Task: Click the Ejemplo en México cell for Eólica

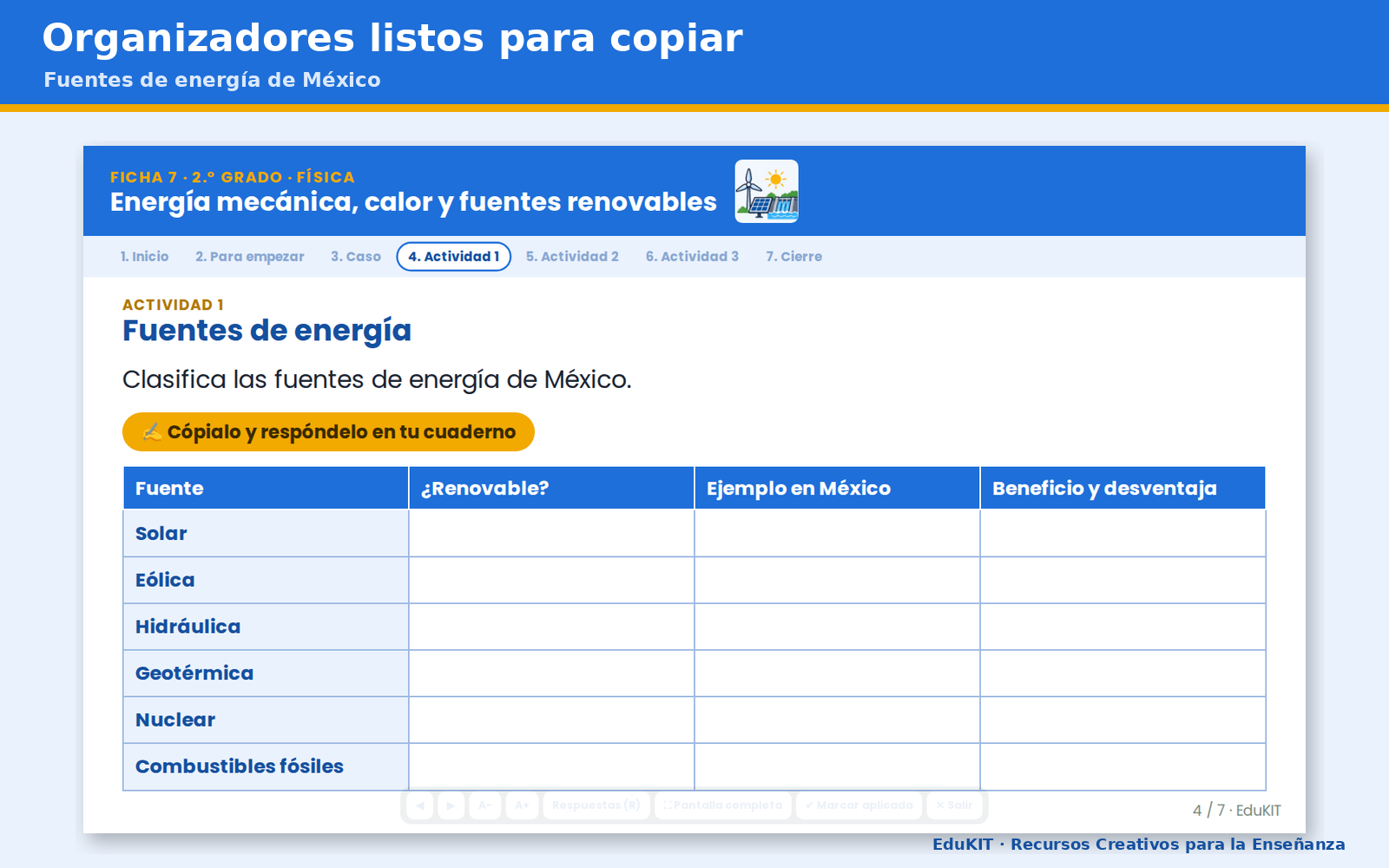Action: (837, 581)
